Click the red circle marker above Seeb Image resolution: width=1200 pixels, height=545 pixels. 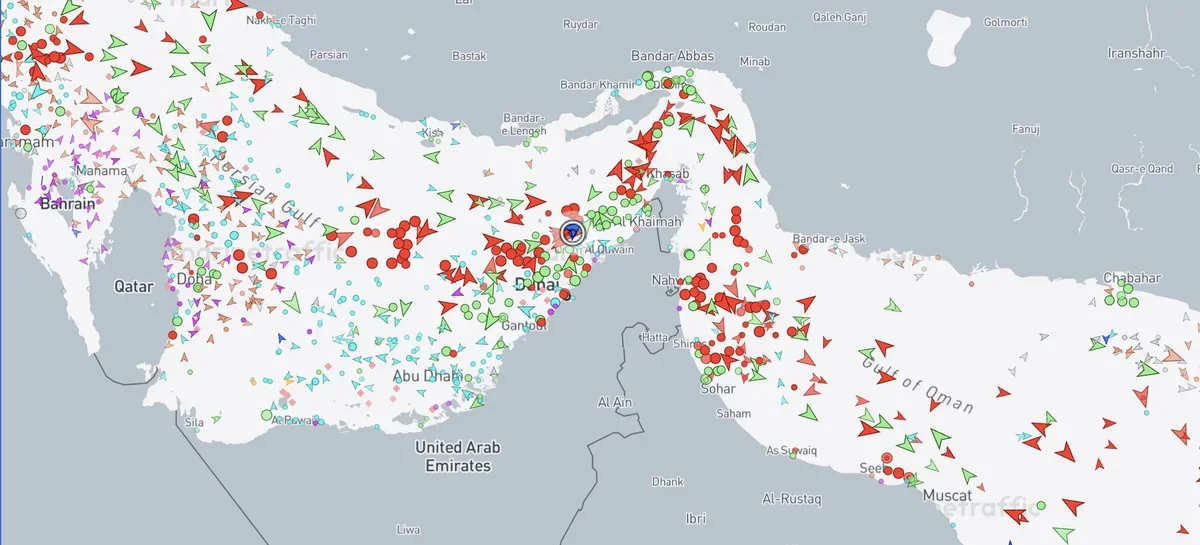(x=886, y=458)
